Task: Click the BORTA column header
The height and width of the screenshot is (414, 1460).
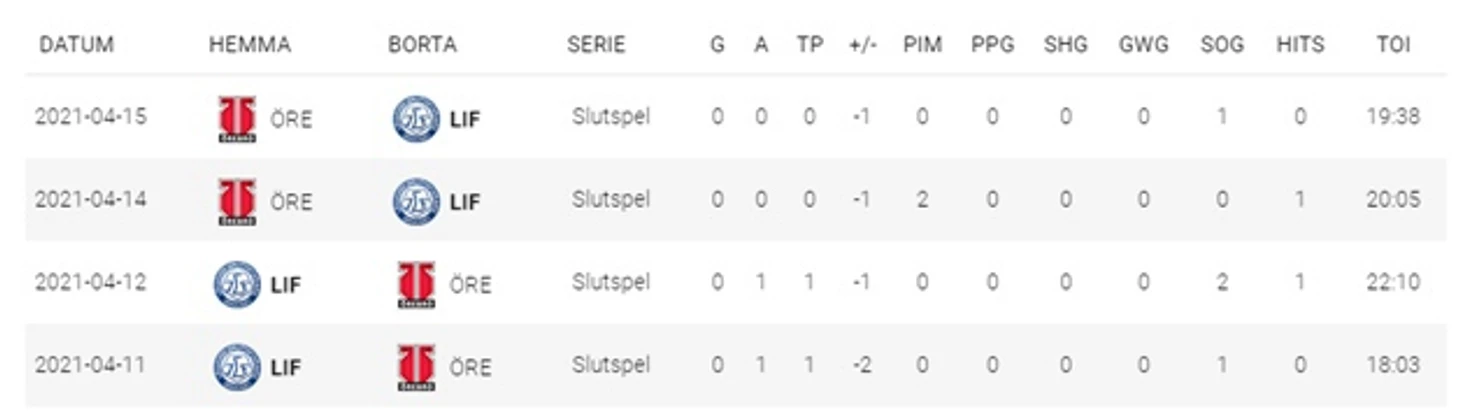Action: [422, 45]
